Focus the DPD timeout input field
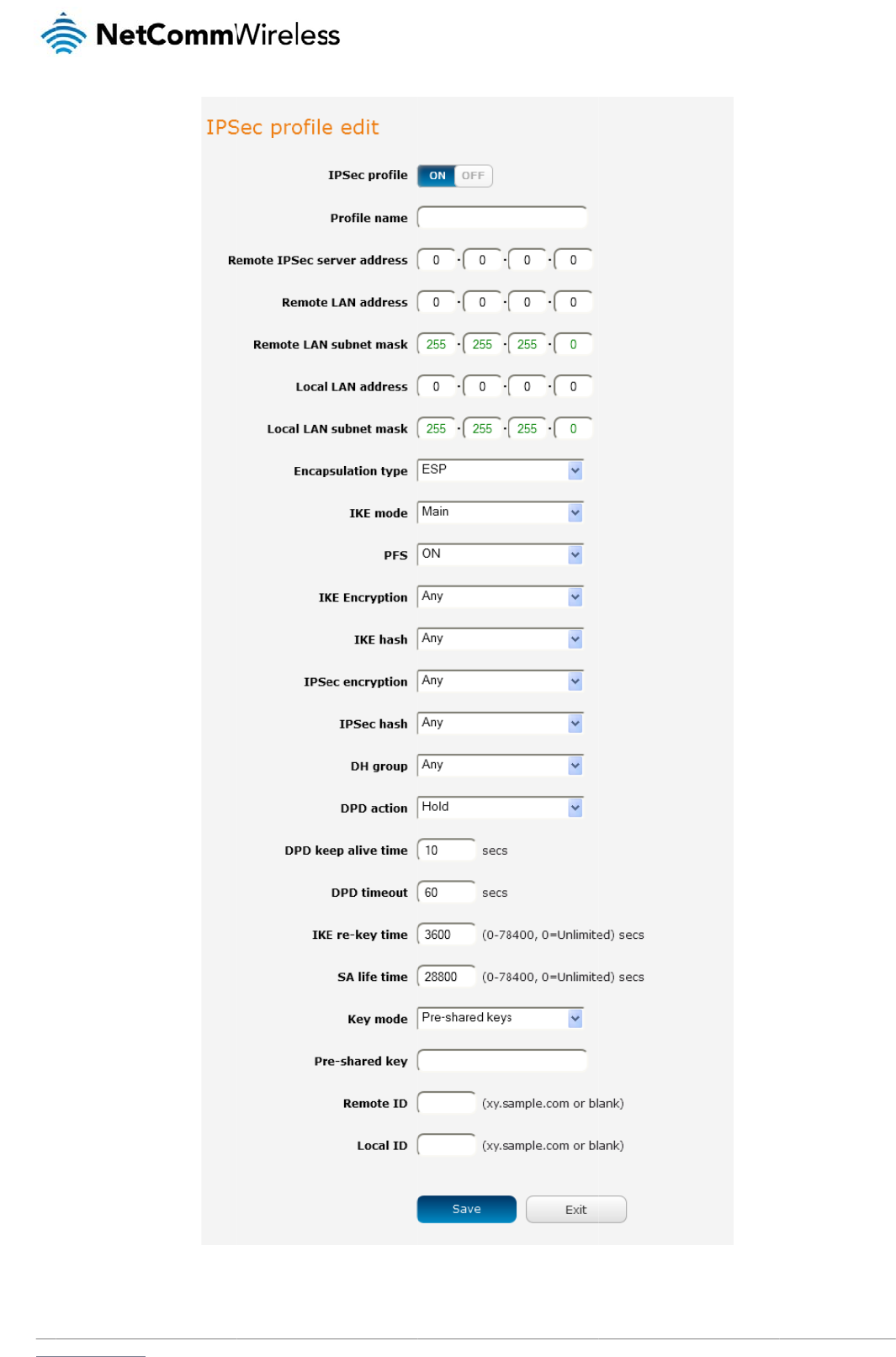This screenshot has width=896, height=1357. pos(446,892)
